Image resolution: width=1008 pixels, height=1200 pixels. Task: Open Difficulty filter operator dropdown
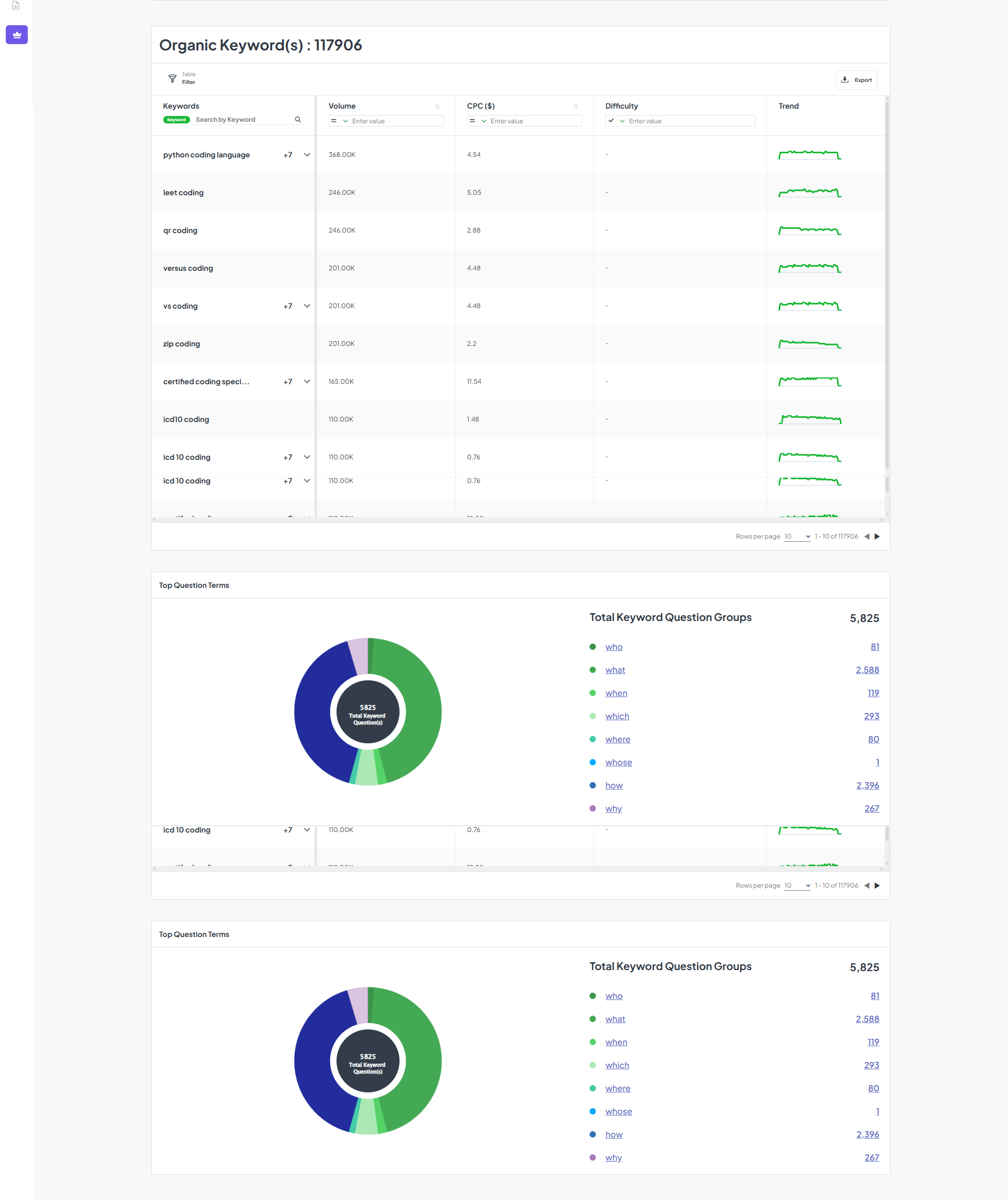coord(616,121)
